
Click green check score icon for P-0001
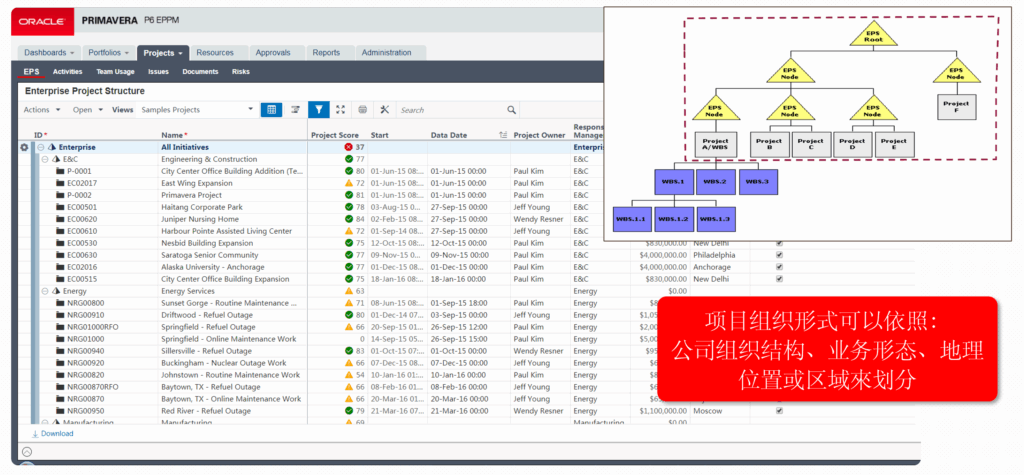pos(349,171)
